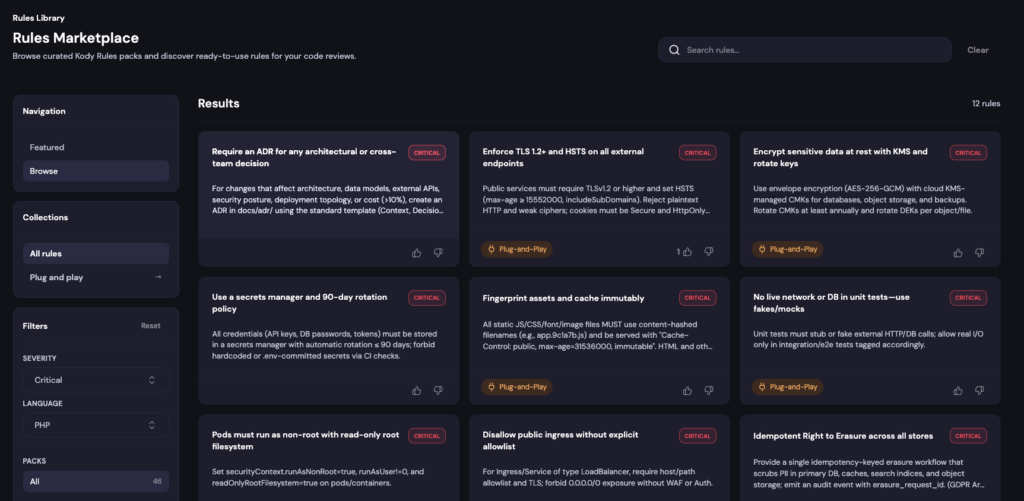The height and width of the screenshot is (501, 1024).
Task: Reset all filters
Action: click(151, 326)
